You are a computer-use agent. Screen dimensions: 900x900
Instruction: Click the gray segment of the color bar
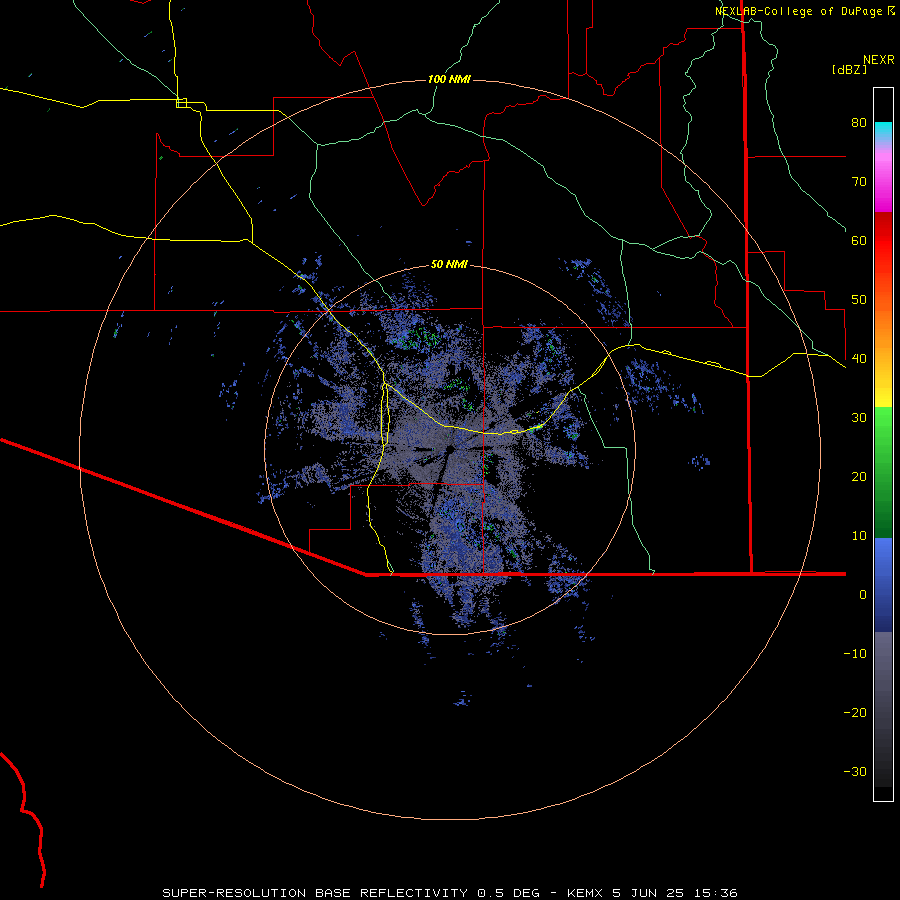tap(883, 709)
